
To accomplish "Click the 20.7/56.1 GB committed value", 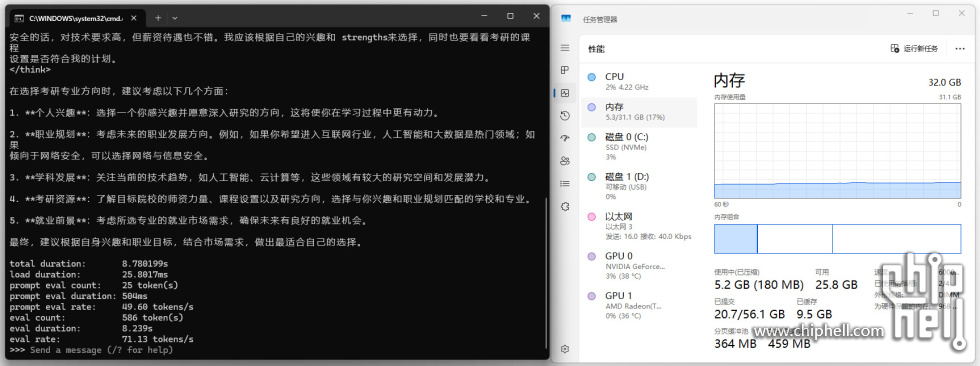I will tap(749, 314).
